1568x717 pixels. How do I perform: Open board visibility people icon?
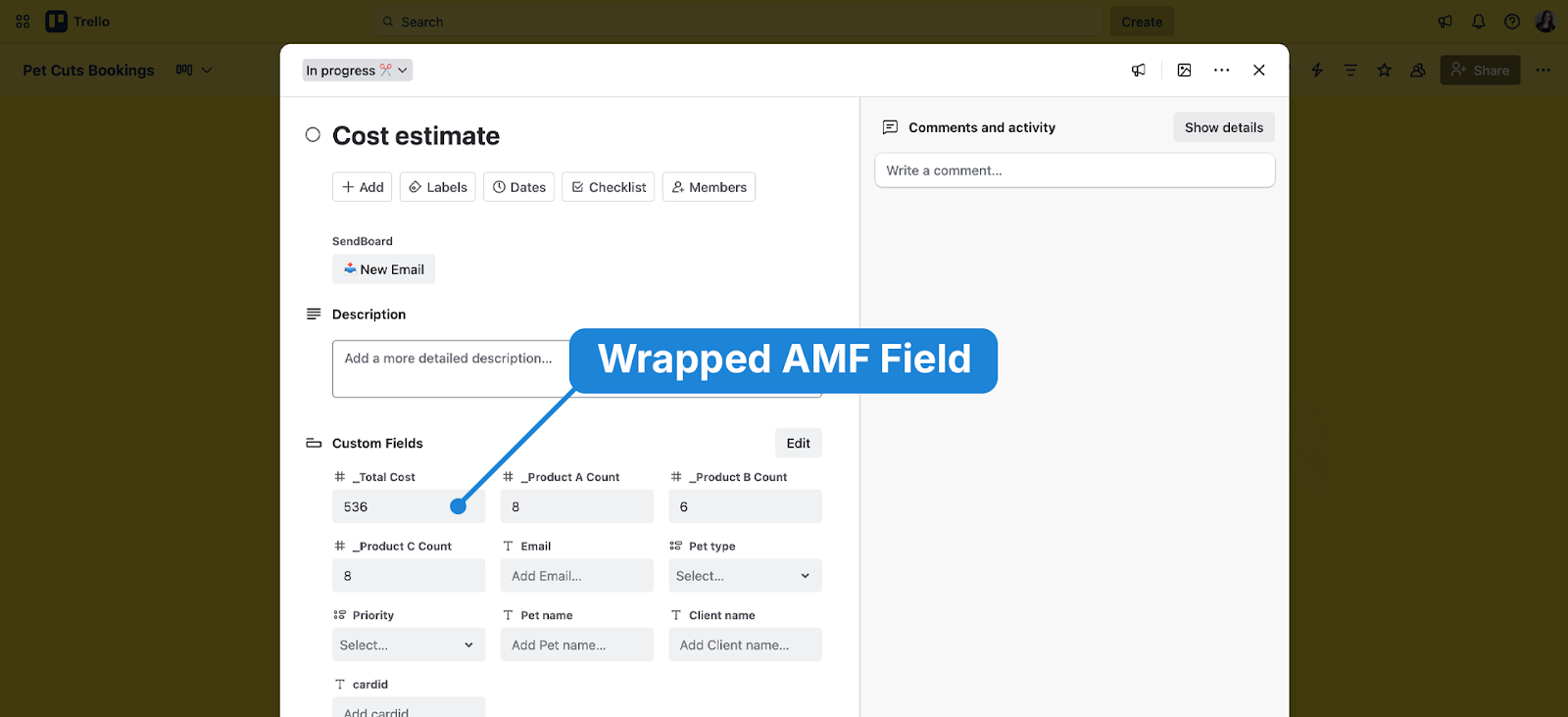(x=1417, y=71)
